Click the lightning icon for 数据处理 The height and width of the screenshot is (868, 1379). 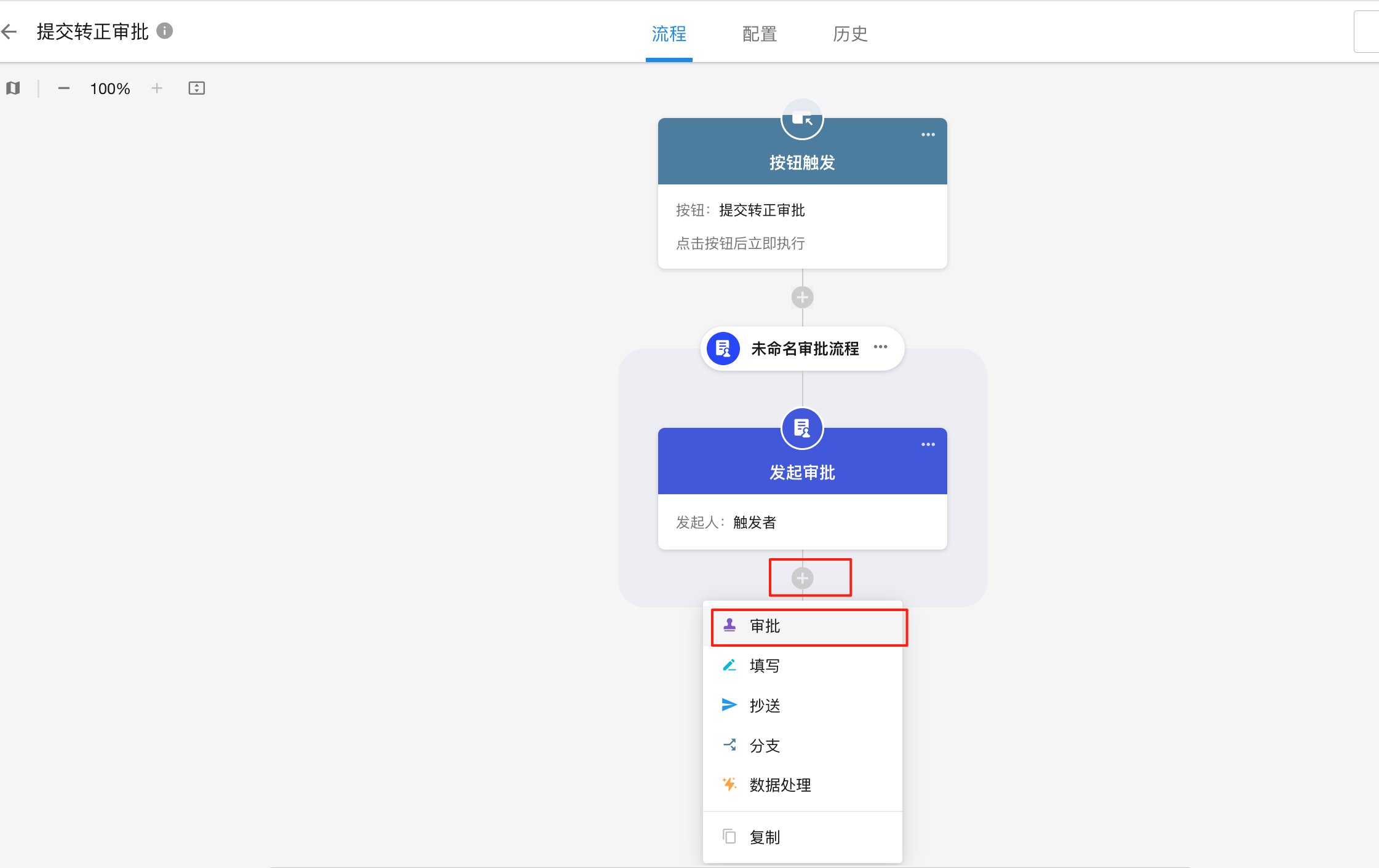click(x=729, y=784)
